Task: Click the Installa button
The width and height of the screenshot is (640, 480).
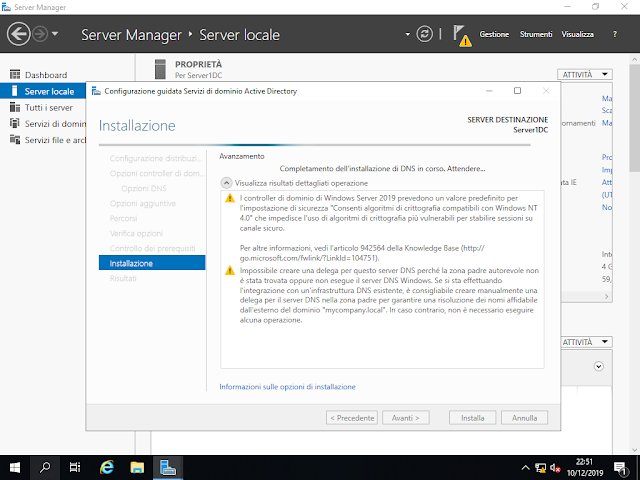Action: pyautogui.click(x=473, y=418)
